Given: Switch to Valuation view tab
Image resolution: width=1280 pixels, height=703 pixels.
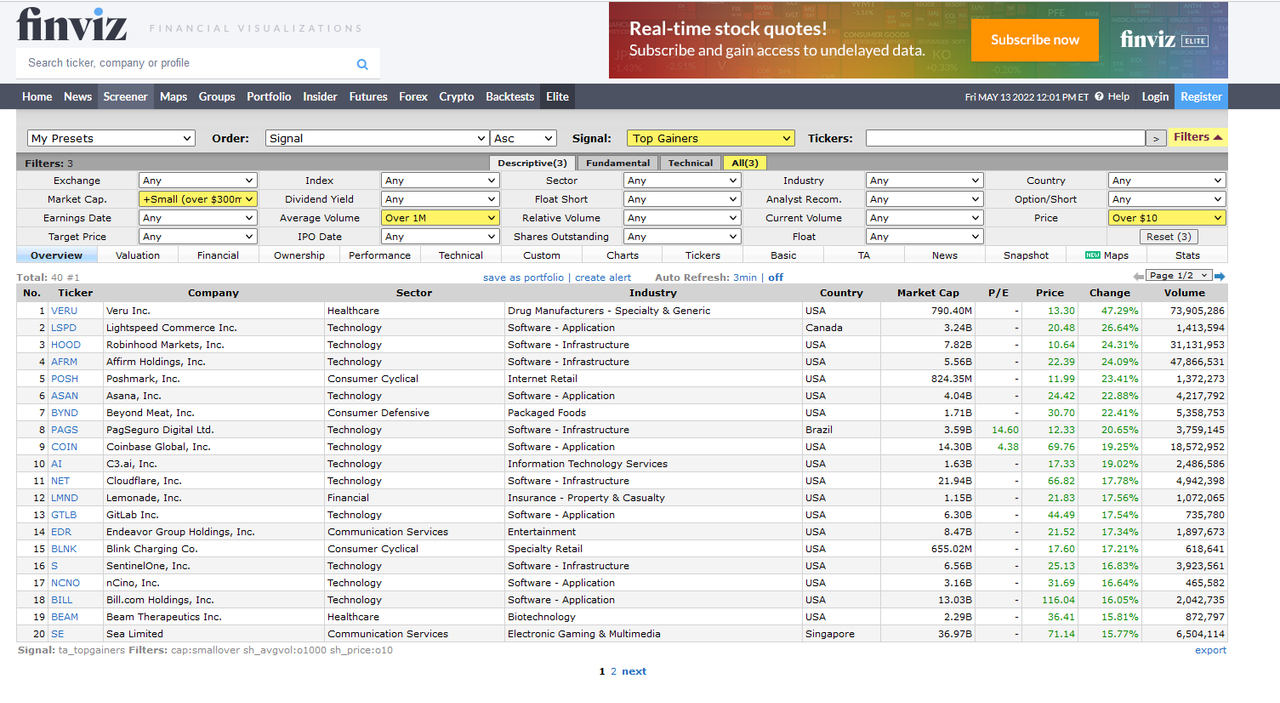Looking at the screenshot, I should (138, 256).
